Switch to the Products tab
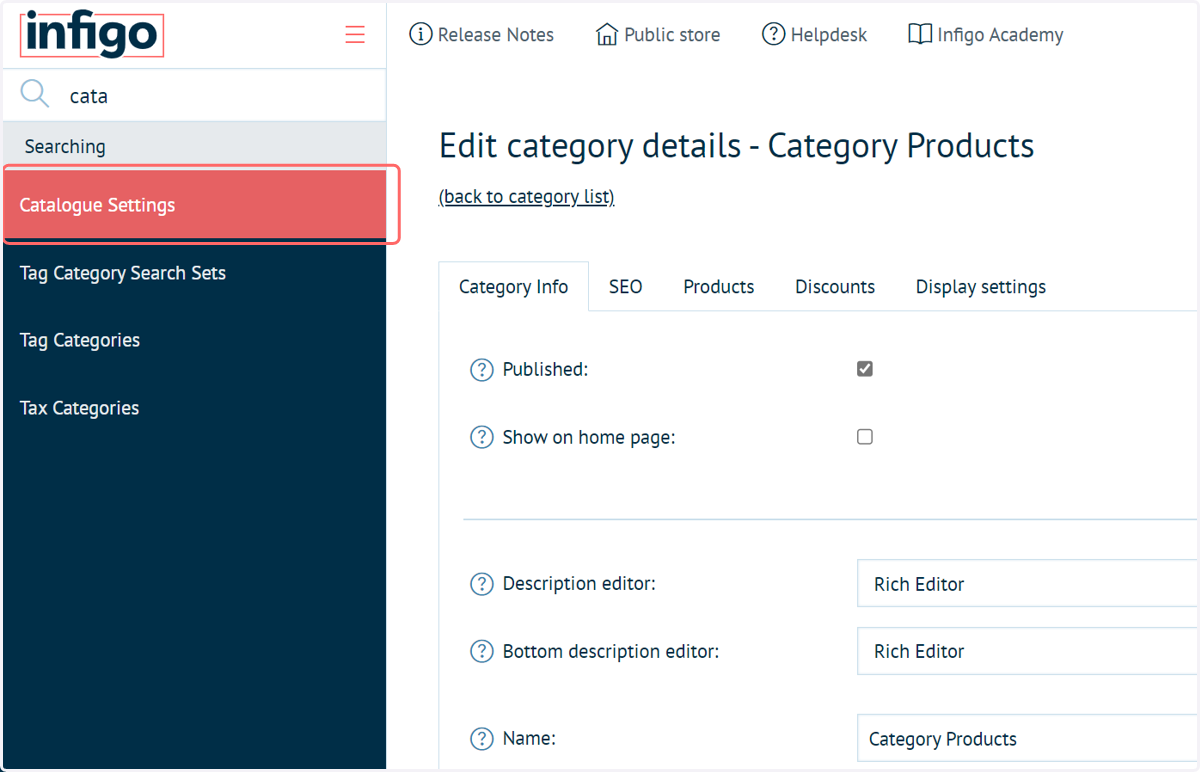 tap(719, 287)
